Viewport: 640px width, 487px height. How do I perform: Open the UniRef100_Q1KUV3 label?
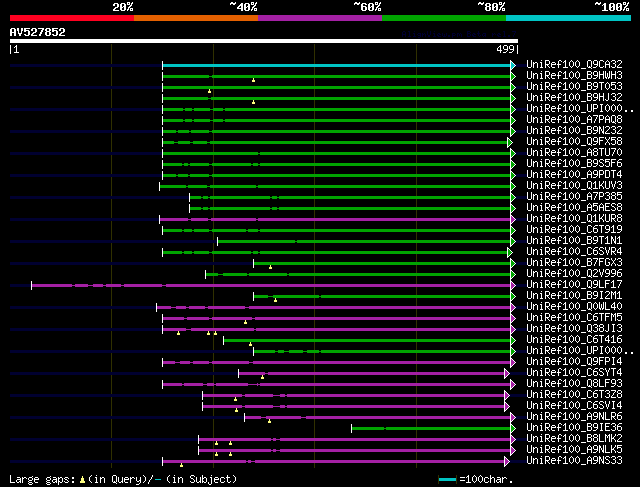coord(574,186)
